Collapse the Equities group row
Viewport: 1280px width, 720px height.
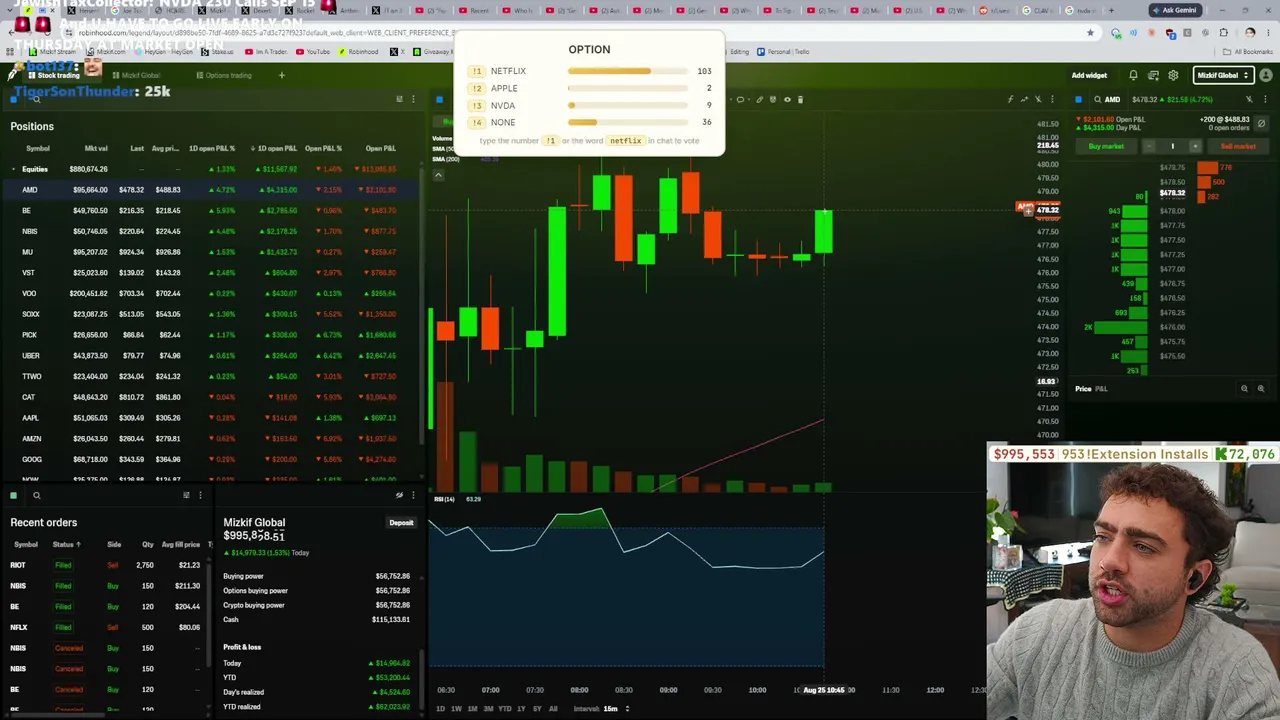(13, 169)
